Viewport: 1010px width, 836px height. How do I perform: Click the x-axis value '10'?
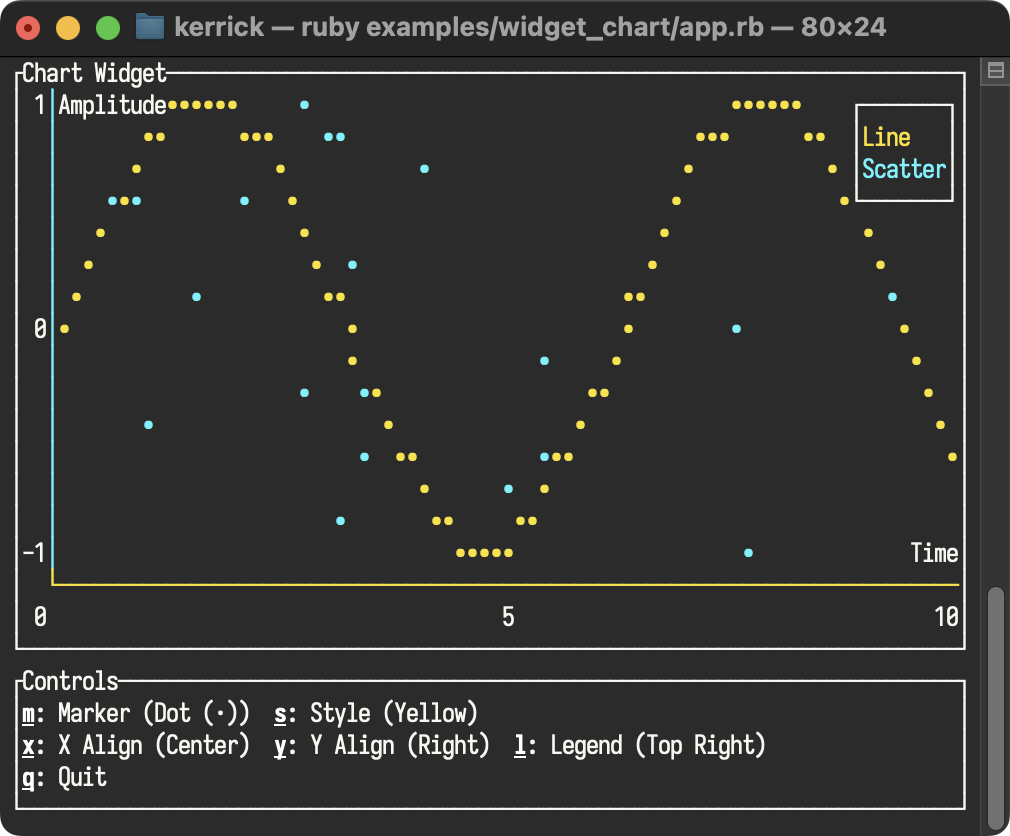click(946, 617)
